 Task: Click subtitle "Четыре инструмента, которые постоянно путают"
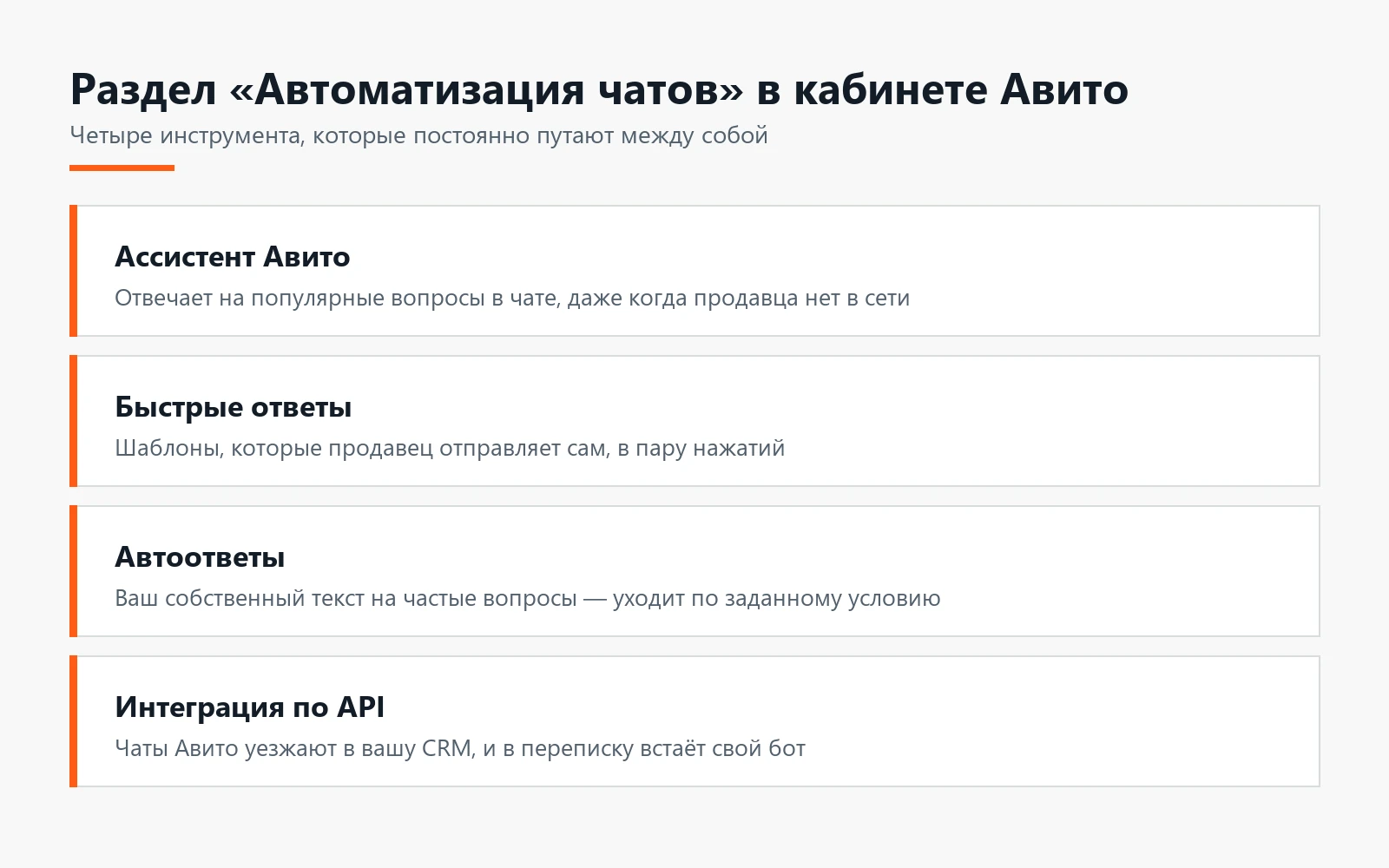click(x=342, y=136)
